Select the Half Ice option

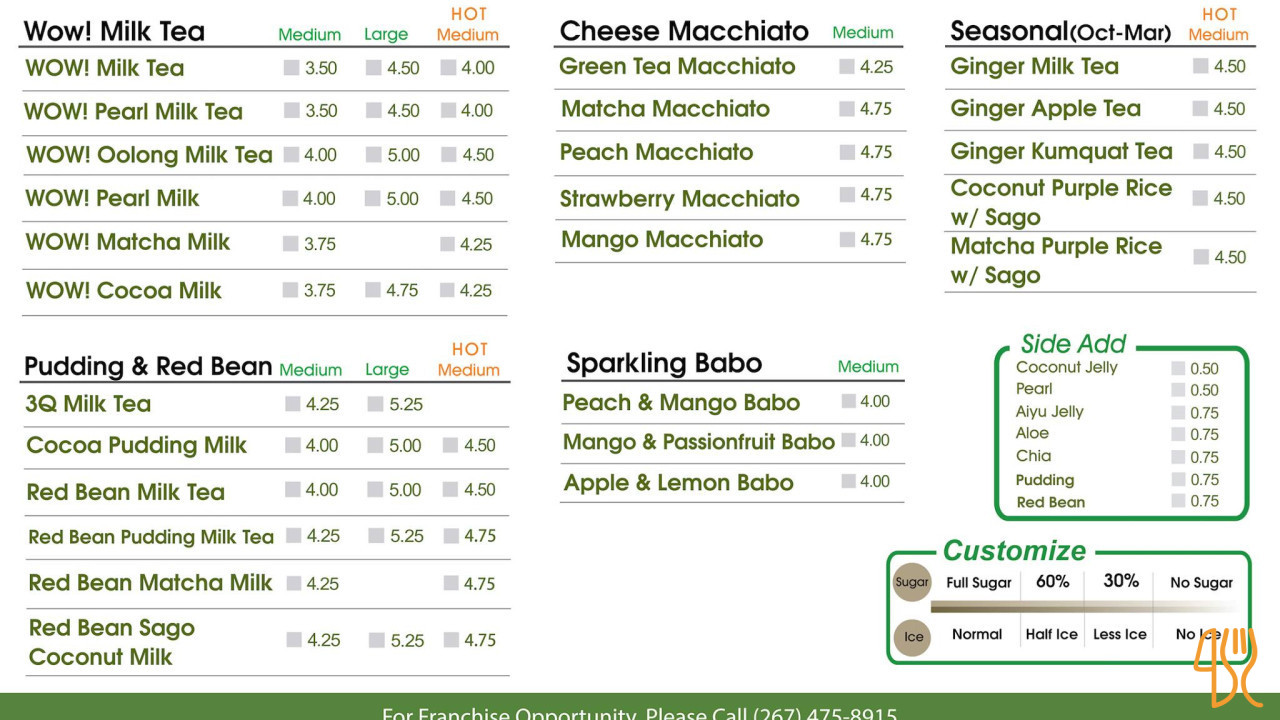pos(1052,634)
